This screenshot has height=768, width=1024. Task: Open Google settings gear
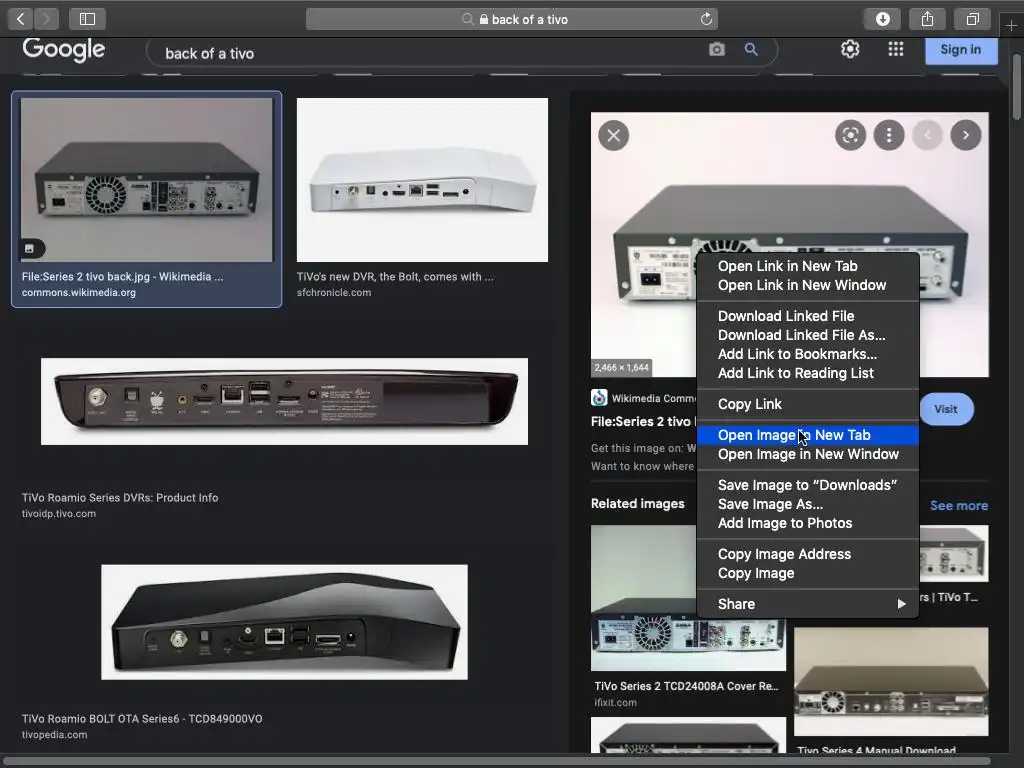(850, 49)
